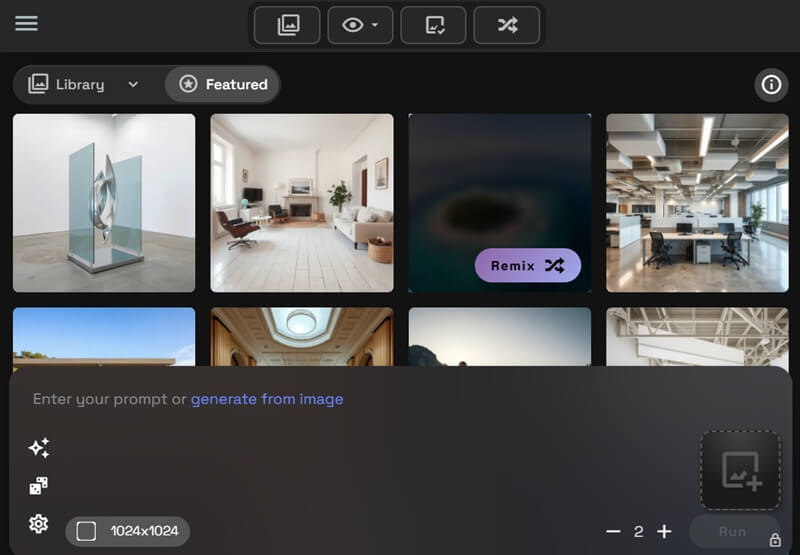Image resolution: width=800 pixels, height=555 pixels.
Task: Decrease image count with minus button
Action: (x=613, y=532)
